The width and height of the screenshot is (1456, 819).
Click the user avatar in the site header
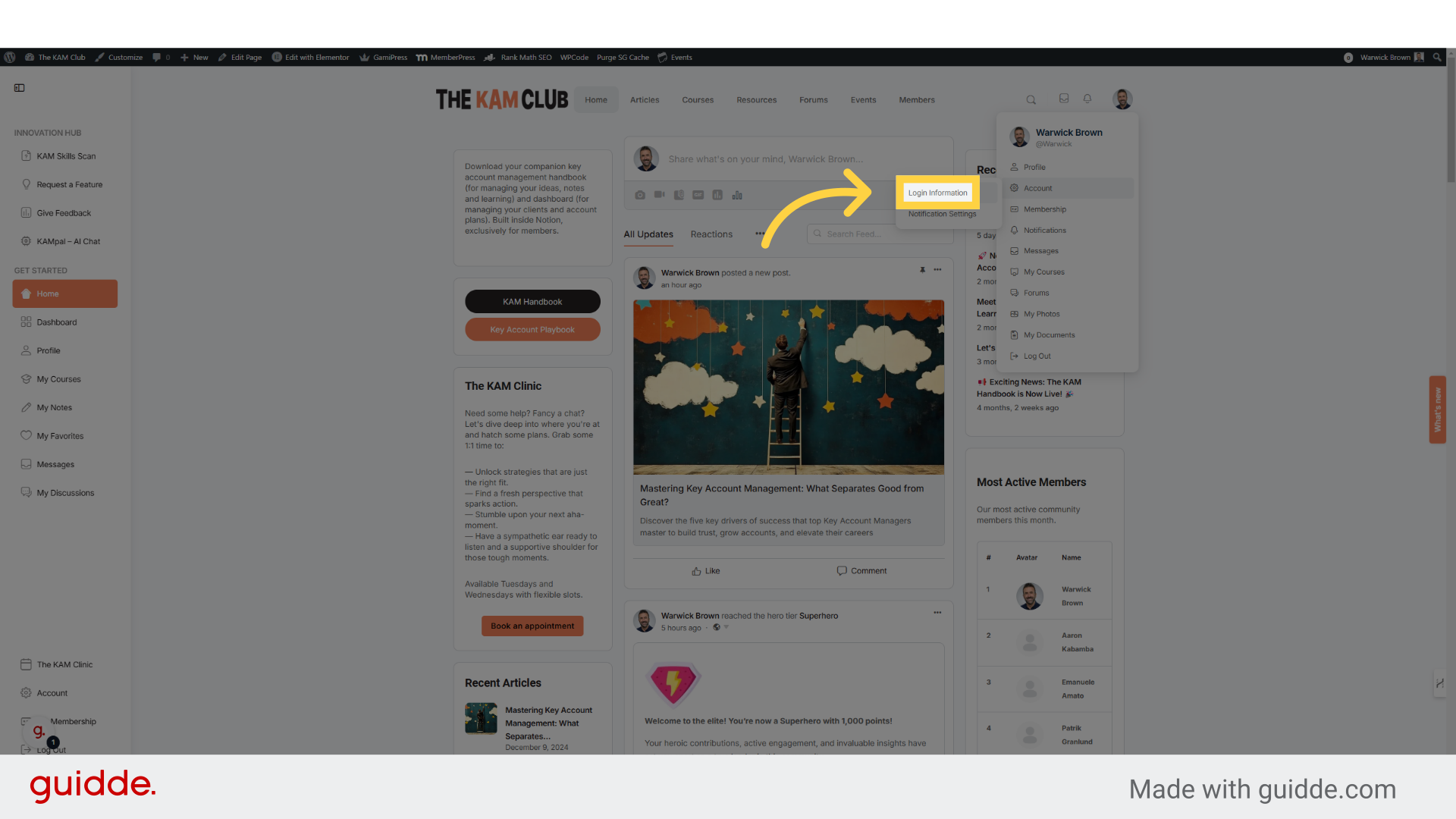pos(1122,99)
